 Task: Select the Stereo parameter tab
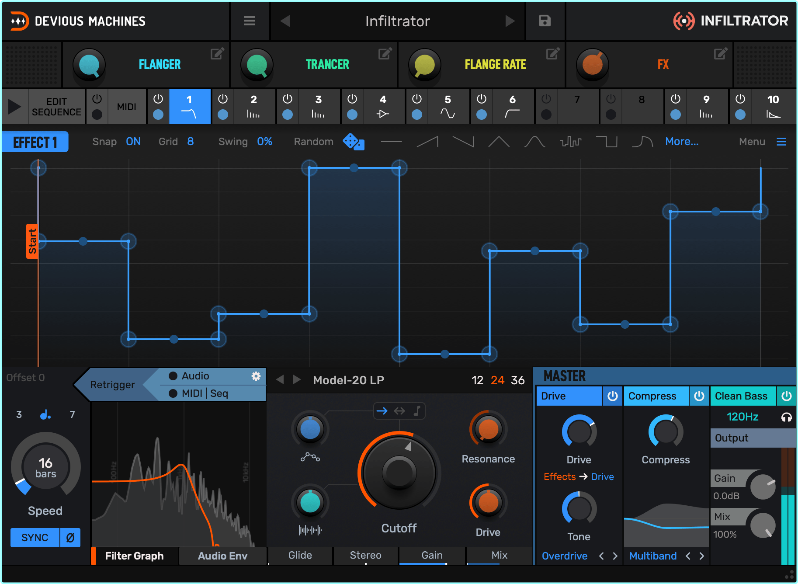365,556
